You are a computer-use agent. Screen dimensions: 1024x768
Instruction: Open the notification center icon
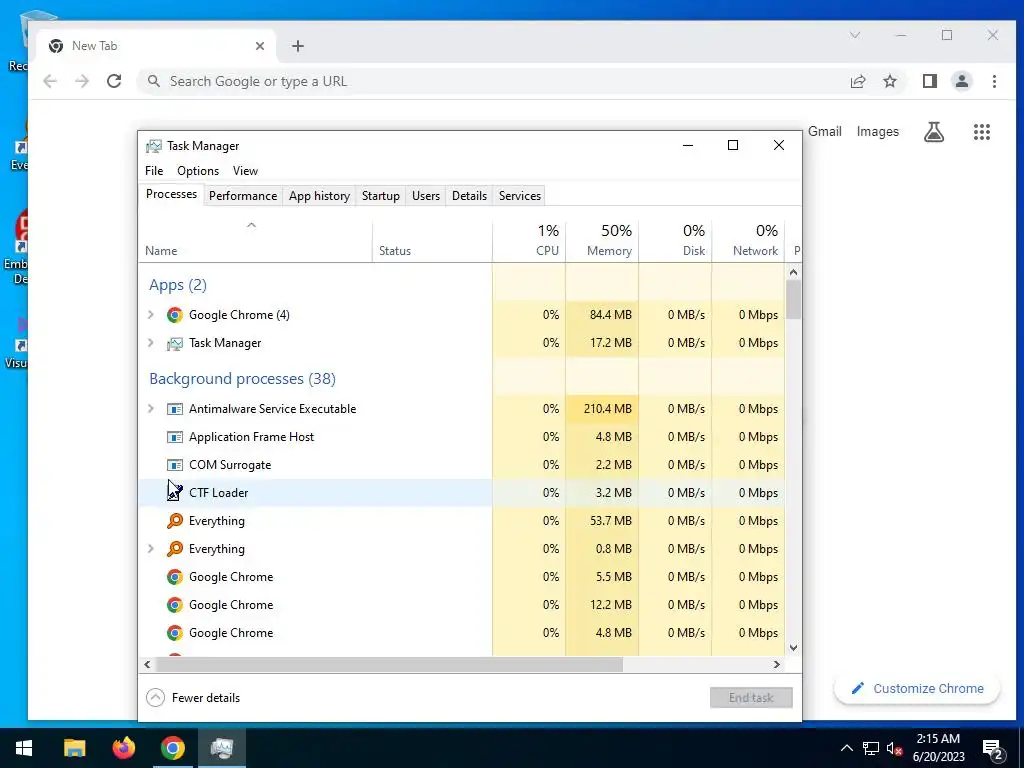coord(993,748)
